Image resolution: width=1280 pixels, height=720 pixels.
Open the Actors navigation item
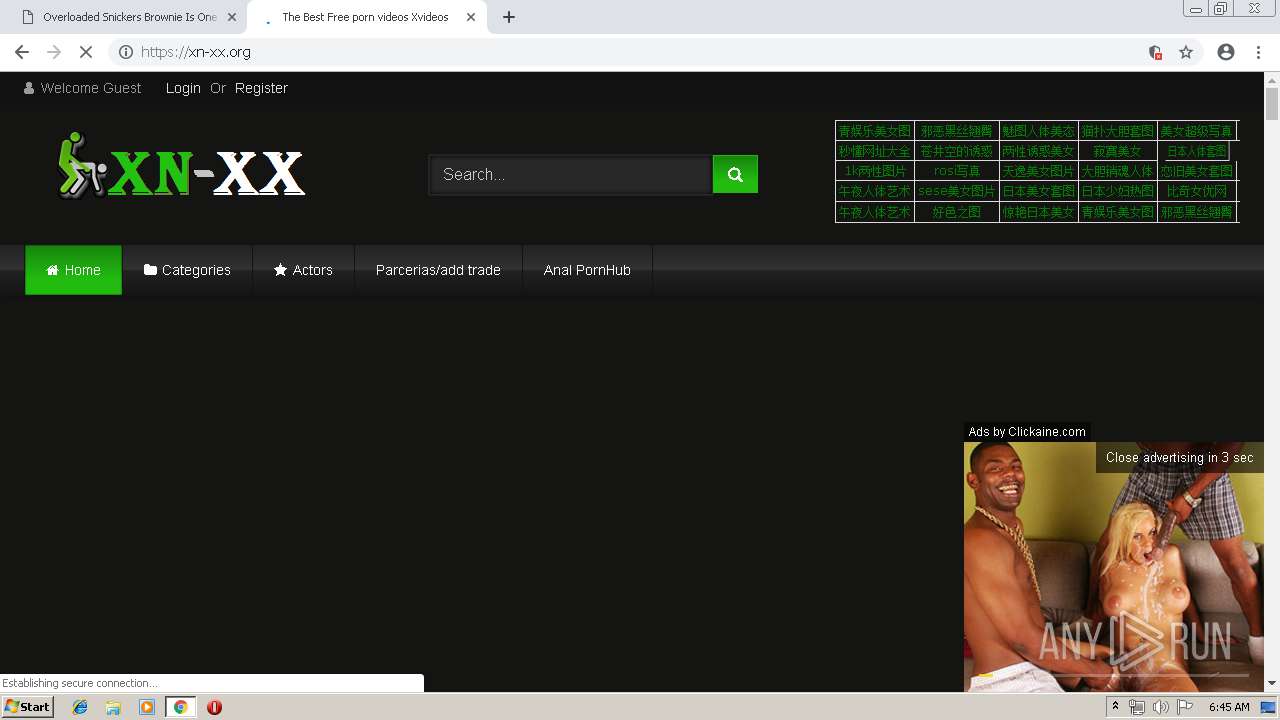click(303, 270)
